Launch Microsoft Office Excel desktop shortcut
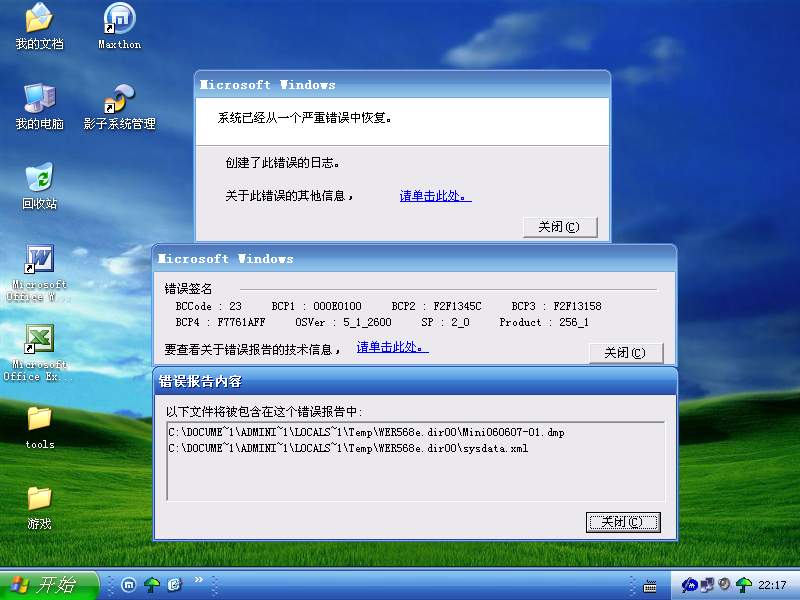The image size is (800, 600). click(38, 353)
